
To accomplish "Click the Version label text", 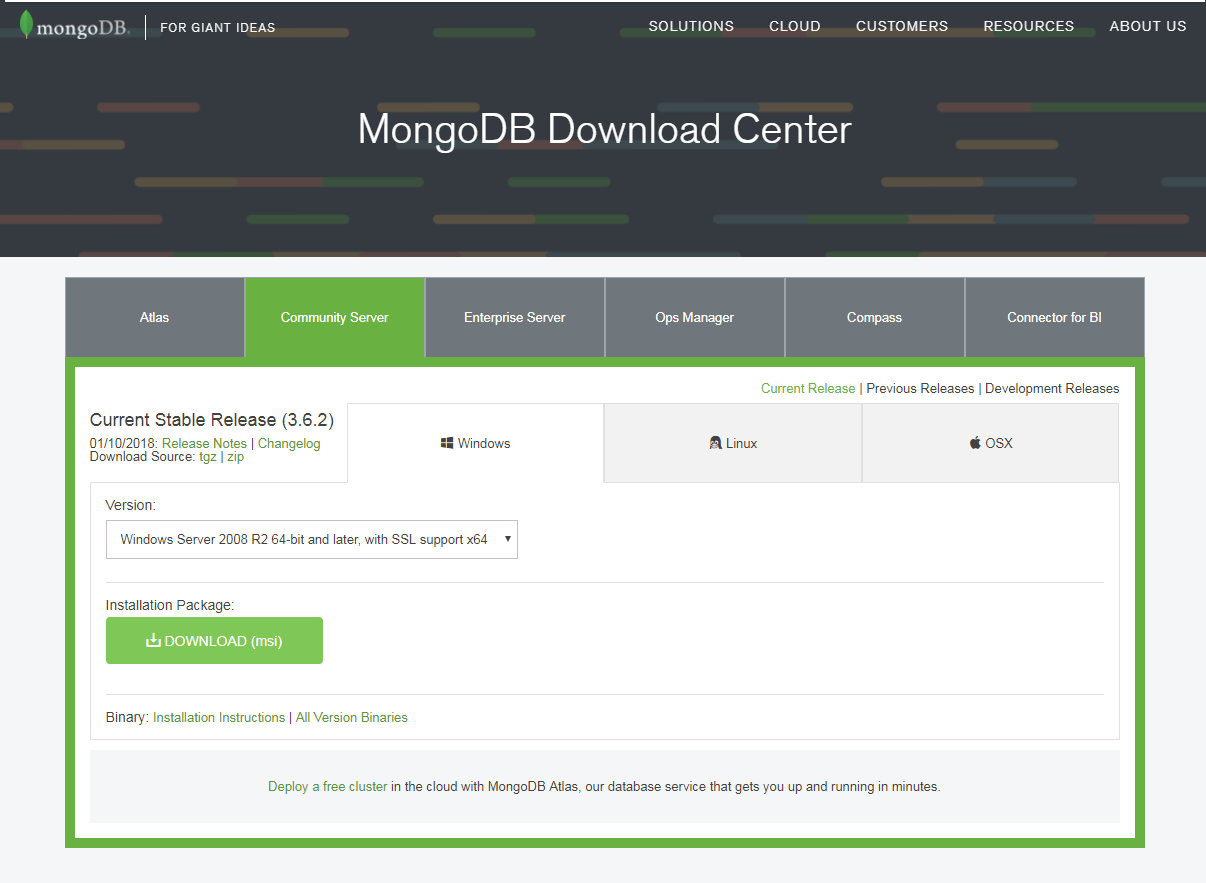I will pyautogui.click(x=131, y=505).
